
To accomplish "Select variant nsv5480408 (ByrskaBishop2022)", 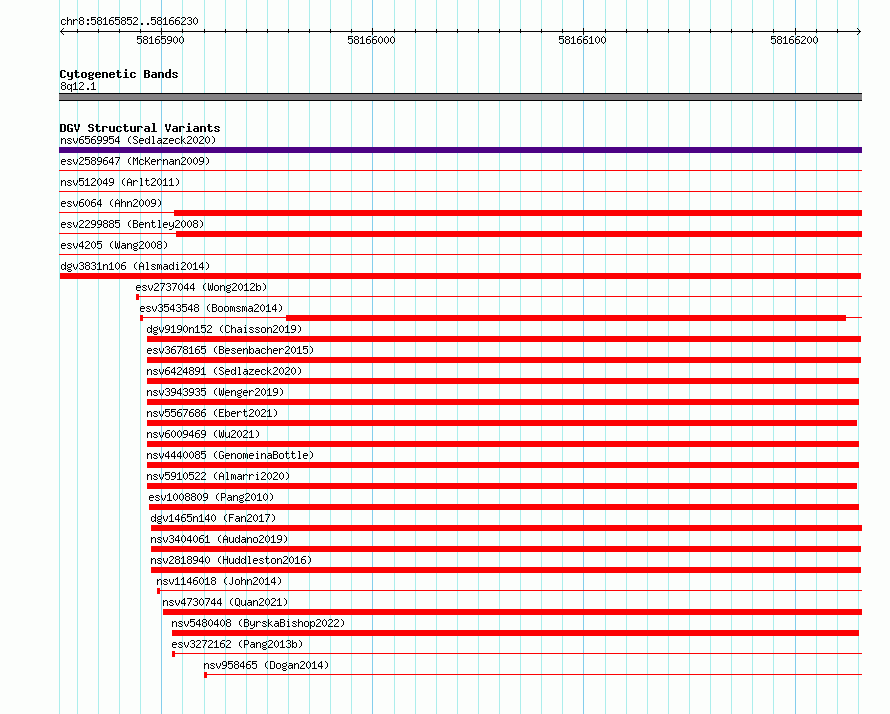I will tap(258, 623).
